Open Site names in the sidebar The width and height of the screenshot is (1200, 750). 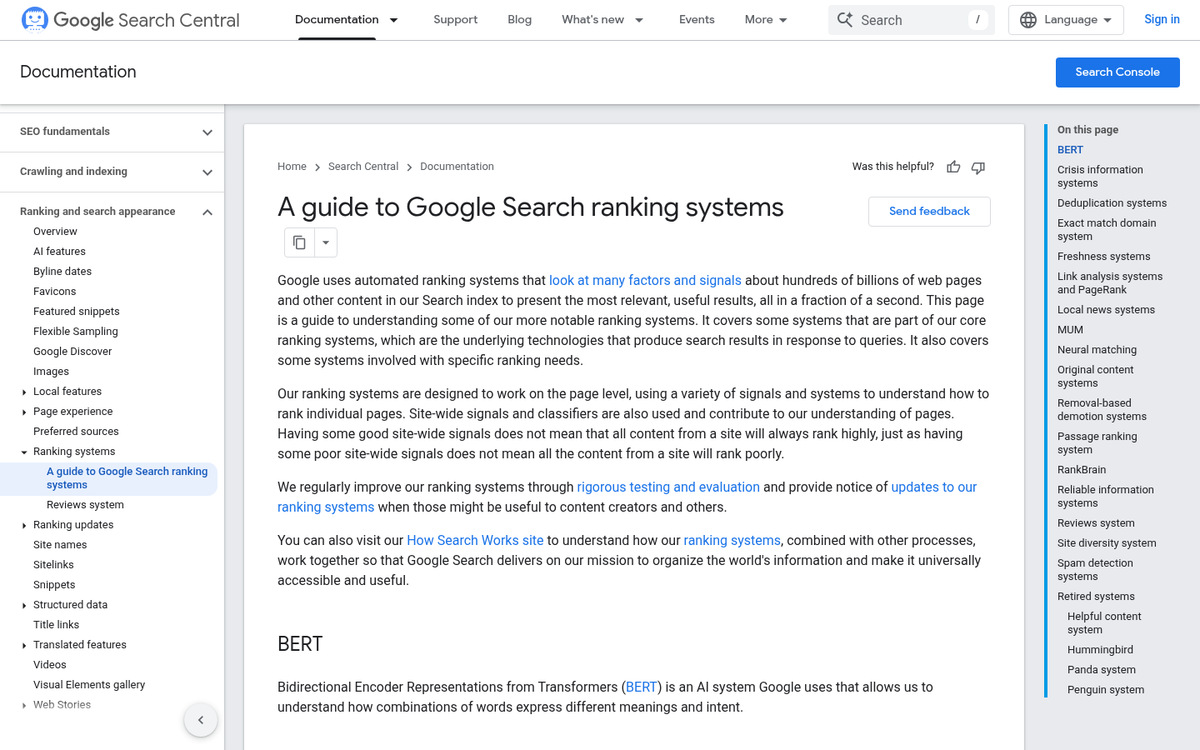[60, 545]
